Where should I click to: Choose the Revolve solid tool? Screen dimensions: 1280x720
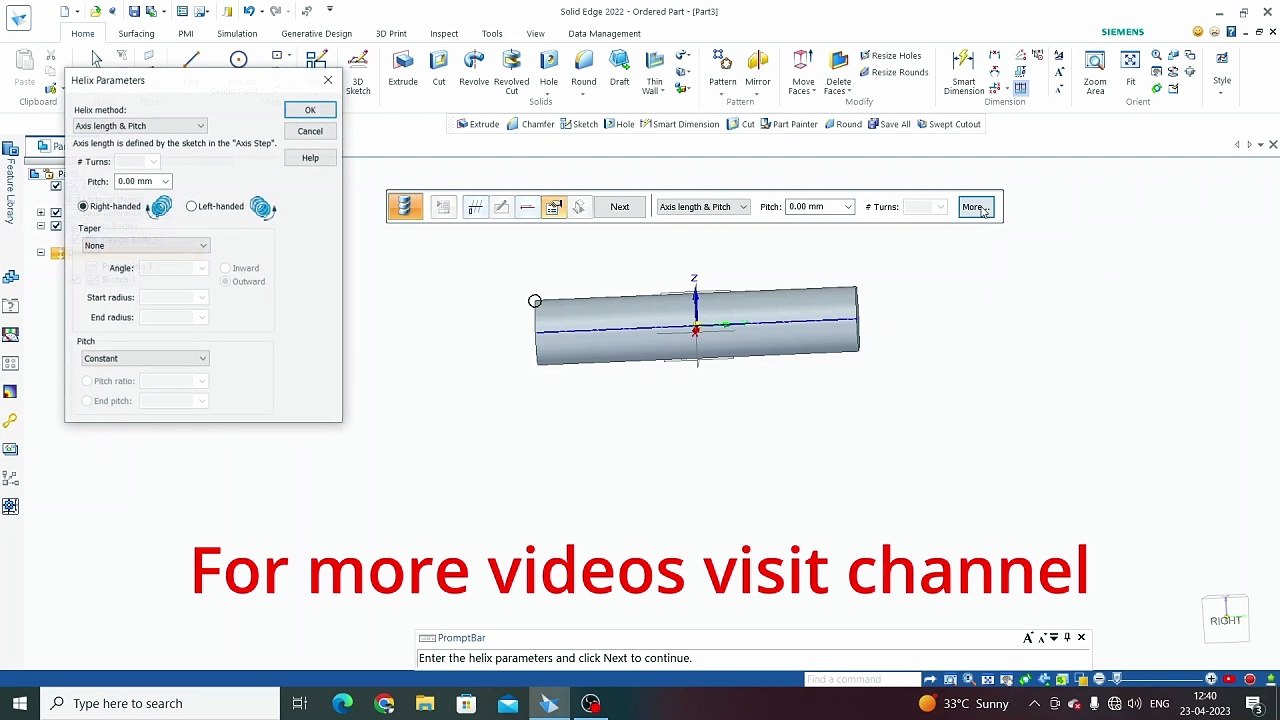pos(474,69)
